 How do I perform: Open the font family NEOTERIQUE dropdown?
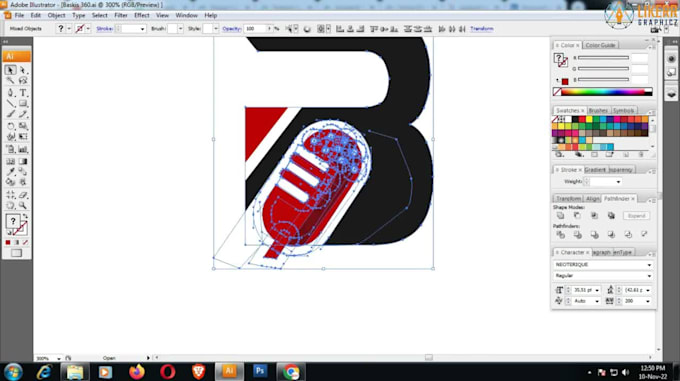649,264
